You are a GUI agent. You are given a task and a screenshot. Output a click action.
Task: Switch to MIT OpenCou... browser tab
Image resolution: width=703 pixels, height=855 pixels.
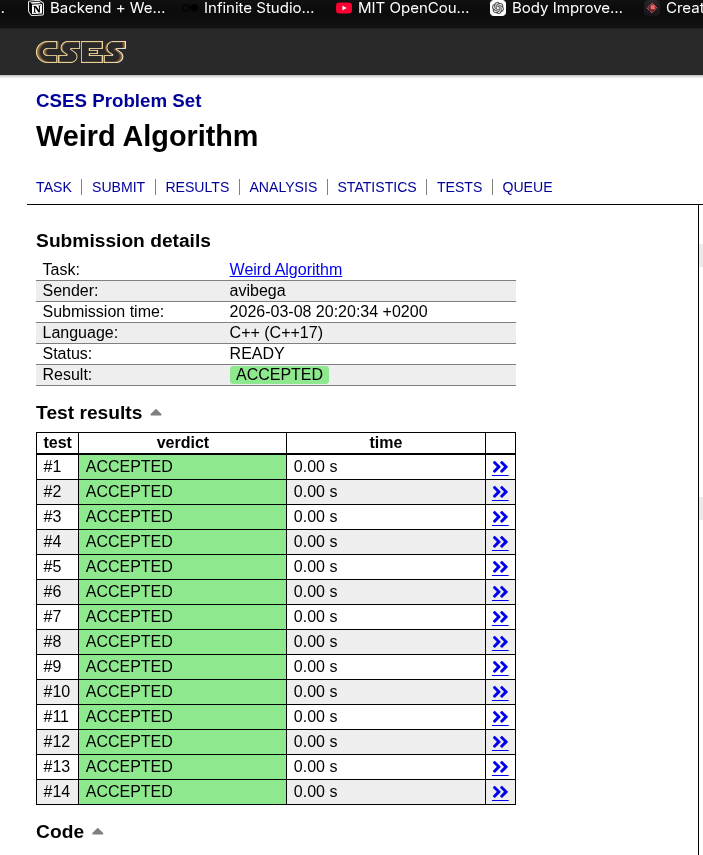[x=402, y=8]
